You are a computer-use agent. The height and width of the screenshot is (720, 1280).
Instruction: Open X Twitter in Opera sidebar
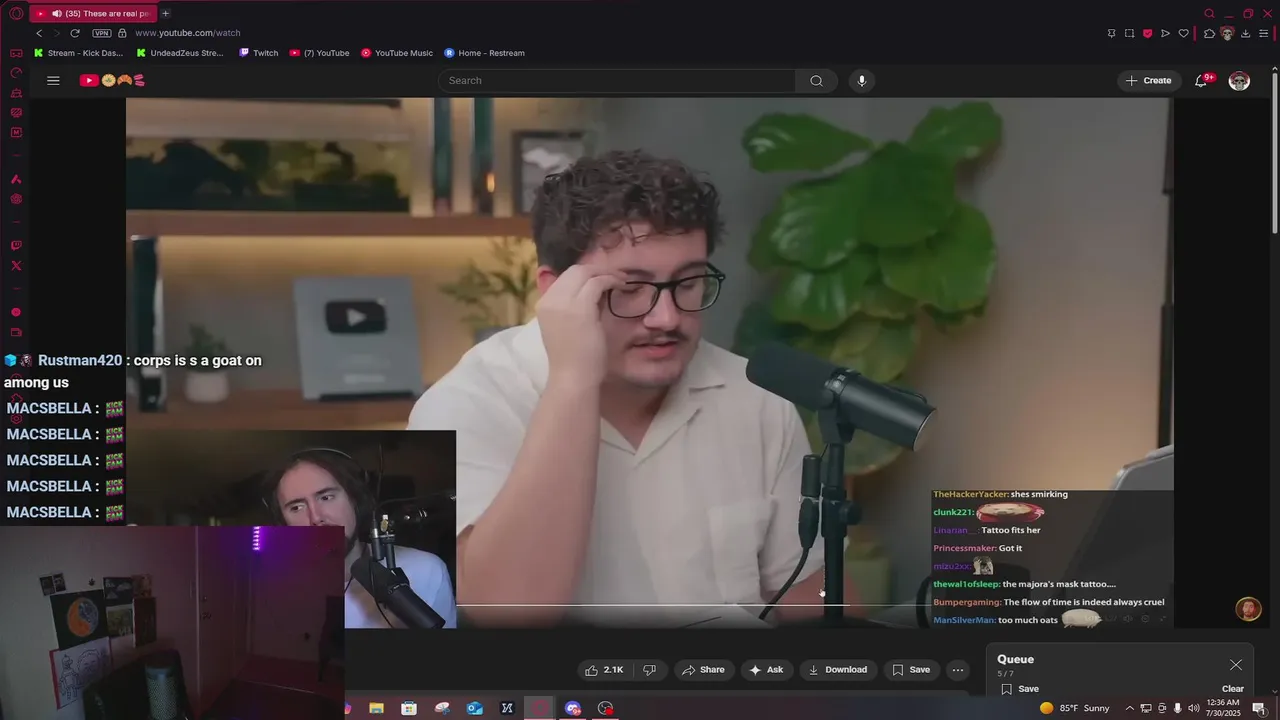15,265
